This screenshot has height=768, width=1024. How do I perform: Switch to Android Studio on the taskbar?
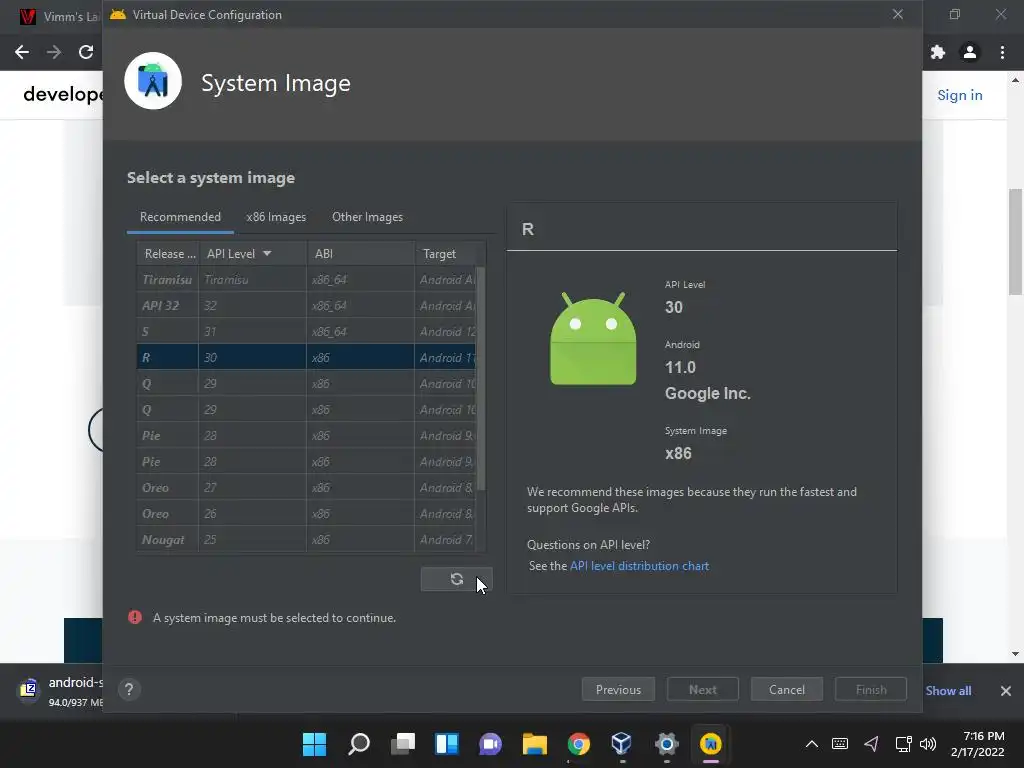click(x=711, y=744)
